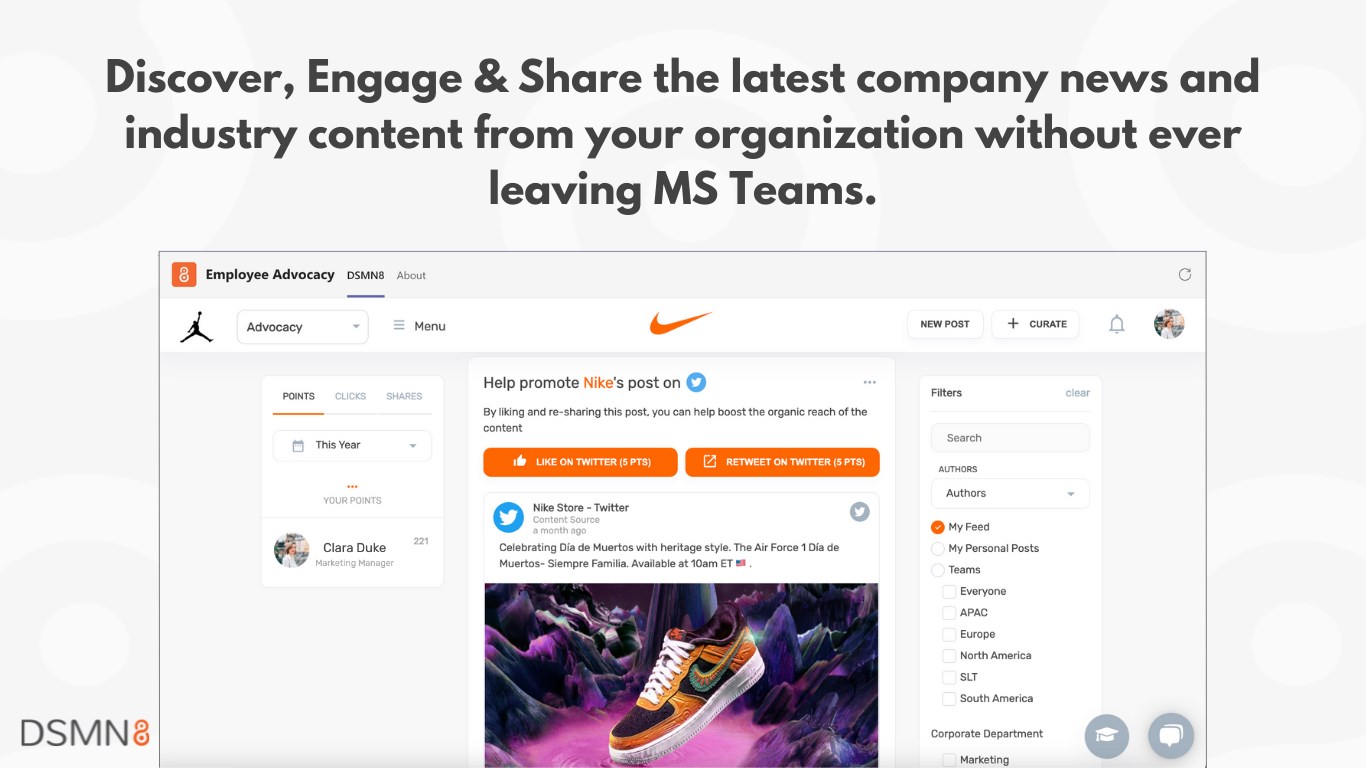Viewport: 1366px width, 768px height.
Task: Click the Nike swoosh logo
Action: pos(681,323)
